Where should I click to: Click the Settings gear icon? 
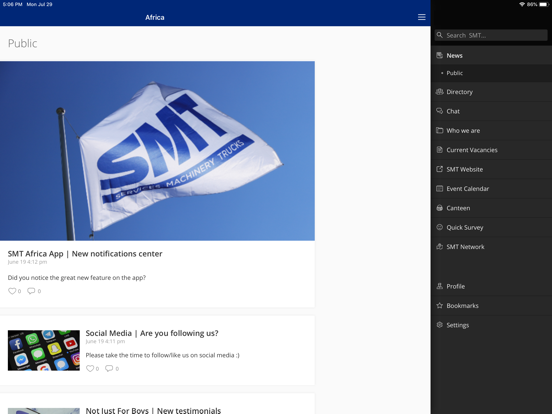(x=439, y=325)
